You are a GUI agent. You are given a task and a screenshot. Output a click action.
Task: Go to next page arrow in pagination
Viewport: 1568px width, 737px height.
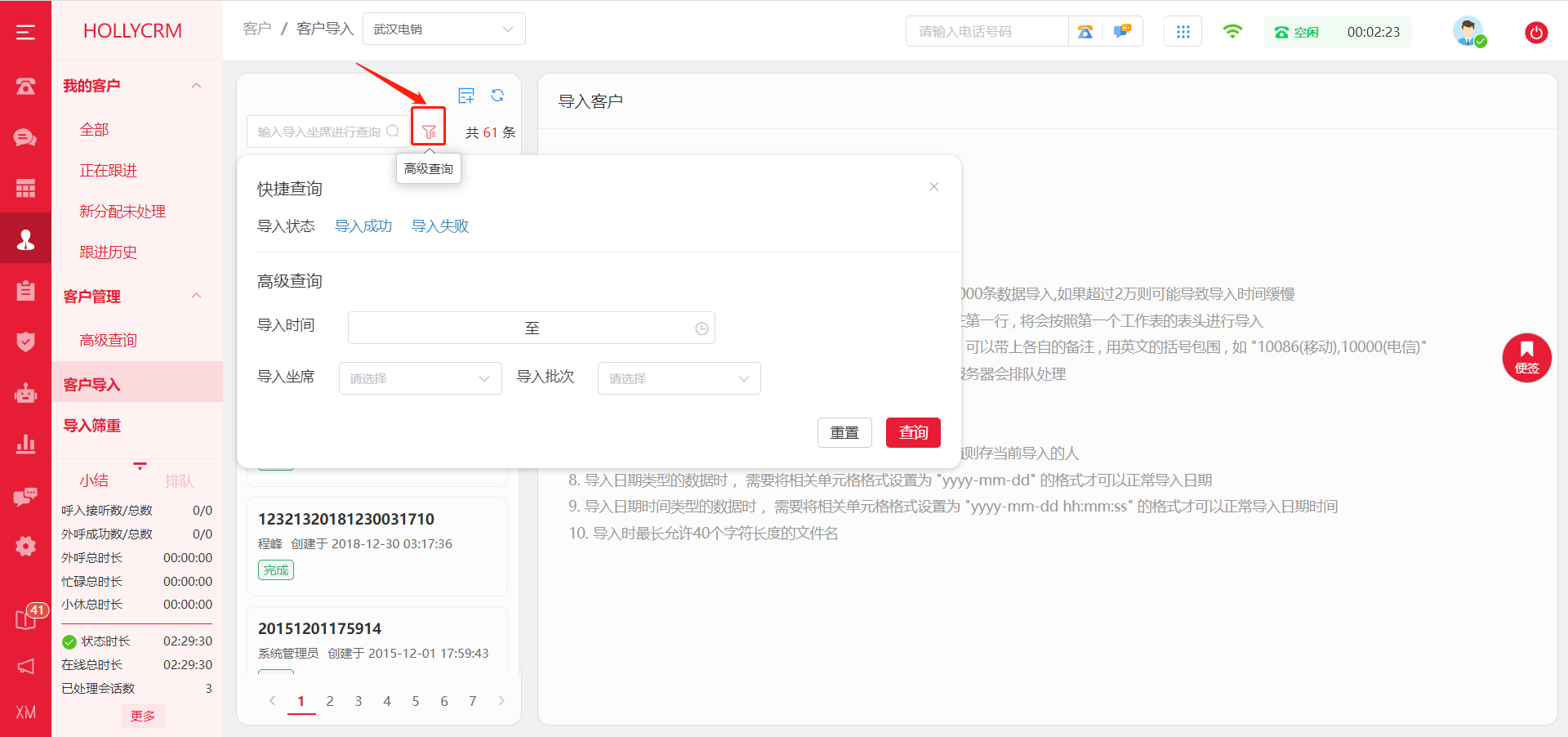pos(501,700)
